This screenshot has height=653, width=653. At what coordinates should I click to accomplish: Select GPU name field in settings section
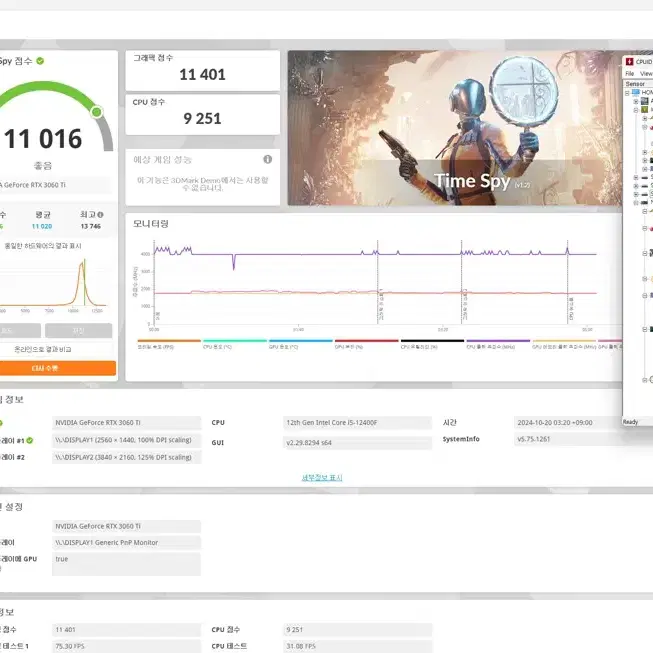pyautogui.click(x=127, y=526)
